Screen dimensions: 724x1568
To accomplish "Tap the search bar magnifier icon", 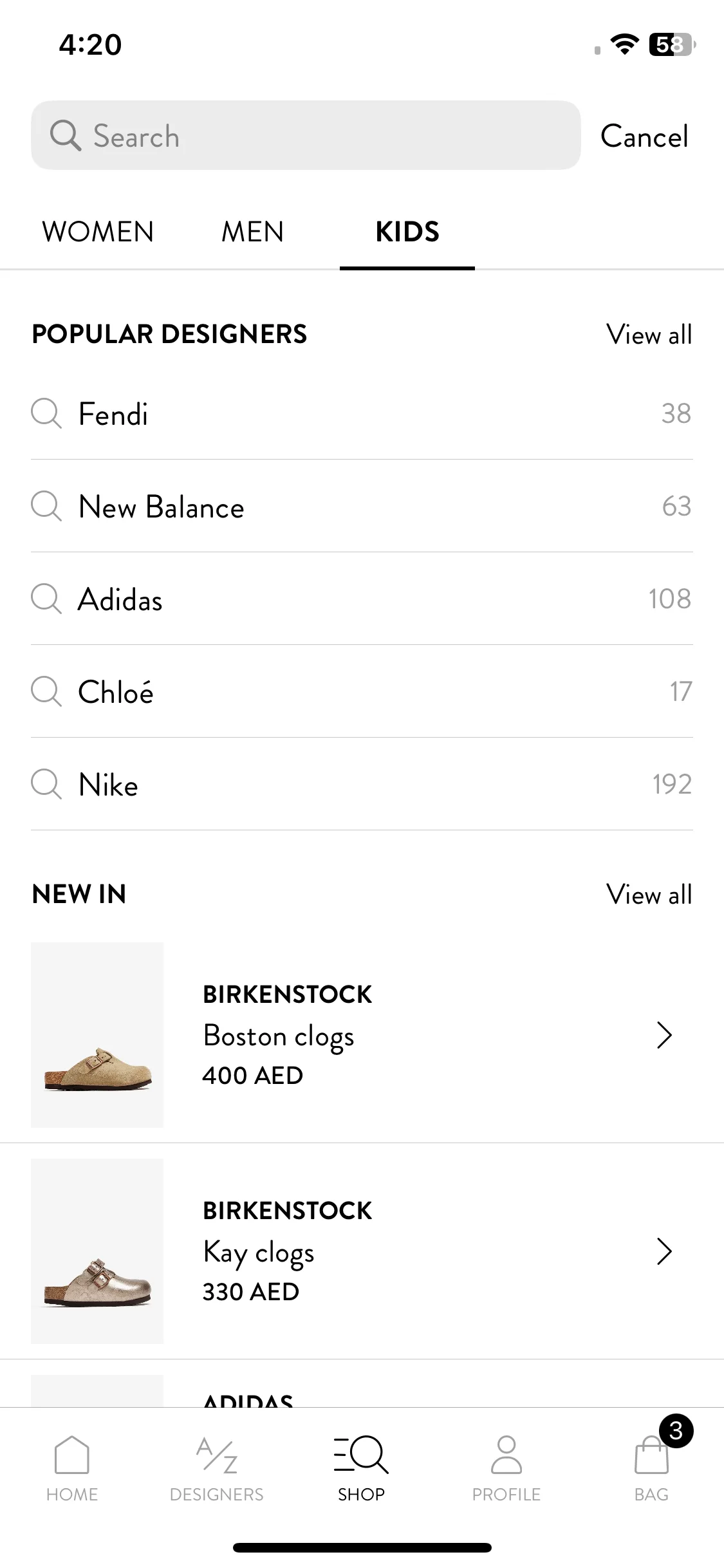I will click(x=66, y=136).
